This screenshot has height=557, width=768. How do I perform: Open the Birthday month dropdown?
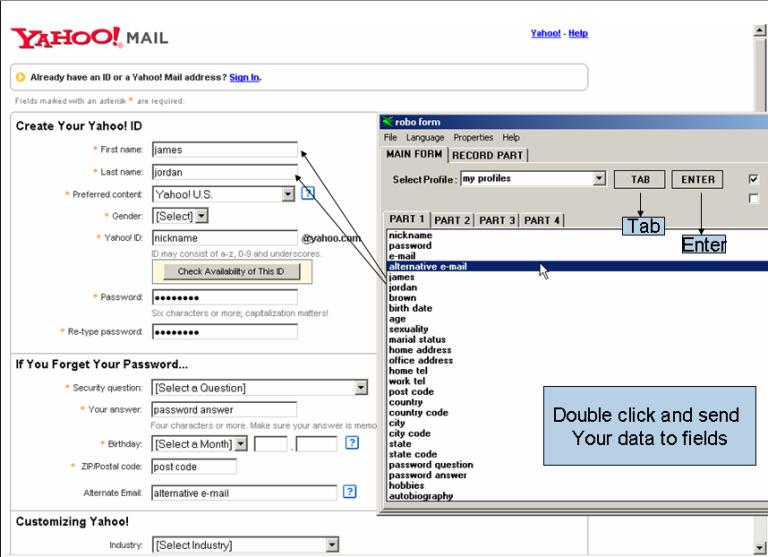[240, 444]
